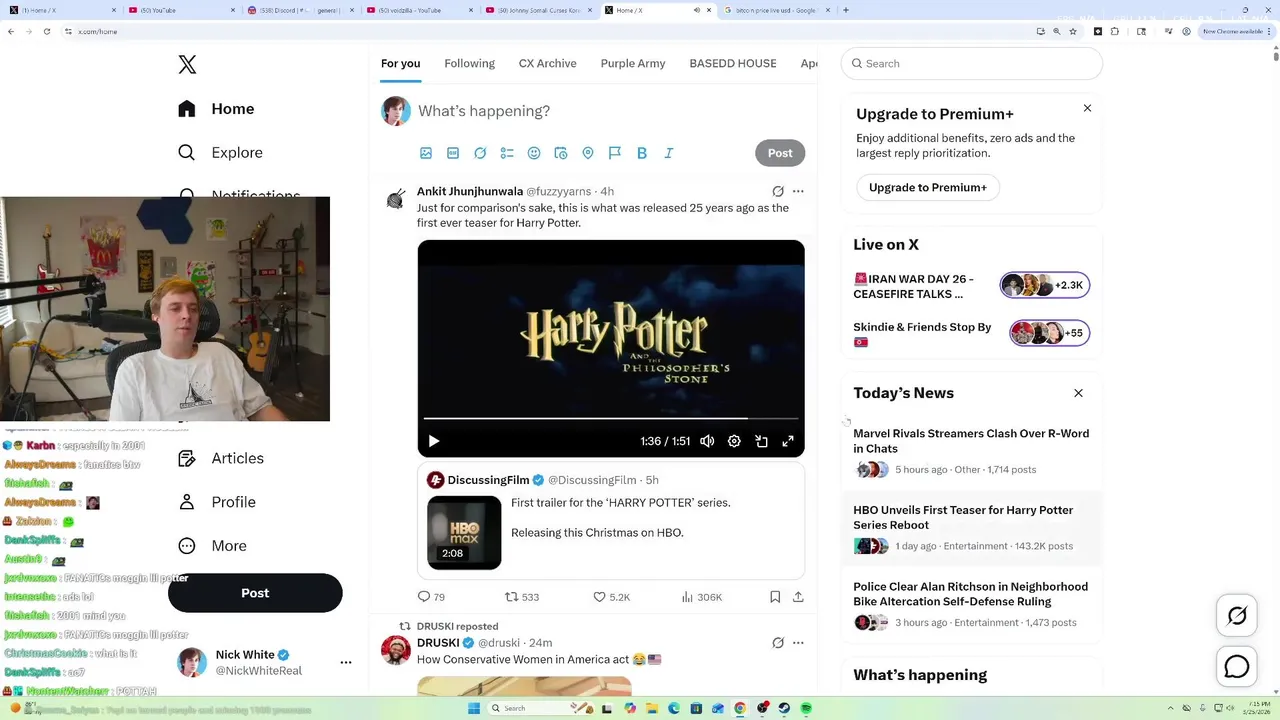Switch to the For you tab
The width and height of the screenshot is (1280, 720).
click(x=400, y=63)
